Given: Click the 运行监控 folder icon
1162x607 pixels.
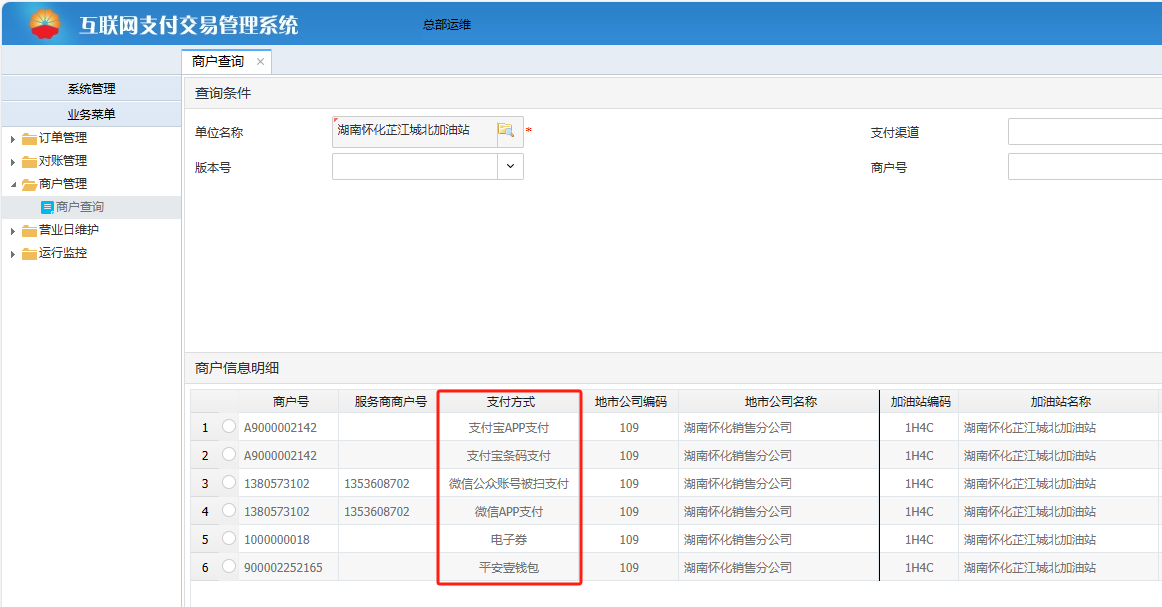Looking at the screenshot, I should (x=29, y=254).
